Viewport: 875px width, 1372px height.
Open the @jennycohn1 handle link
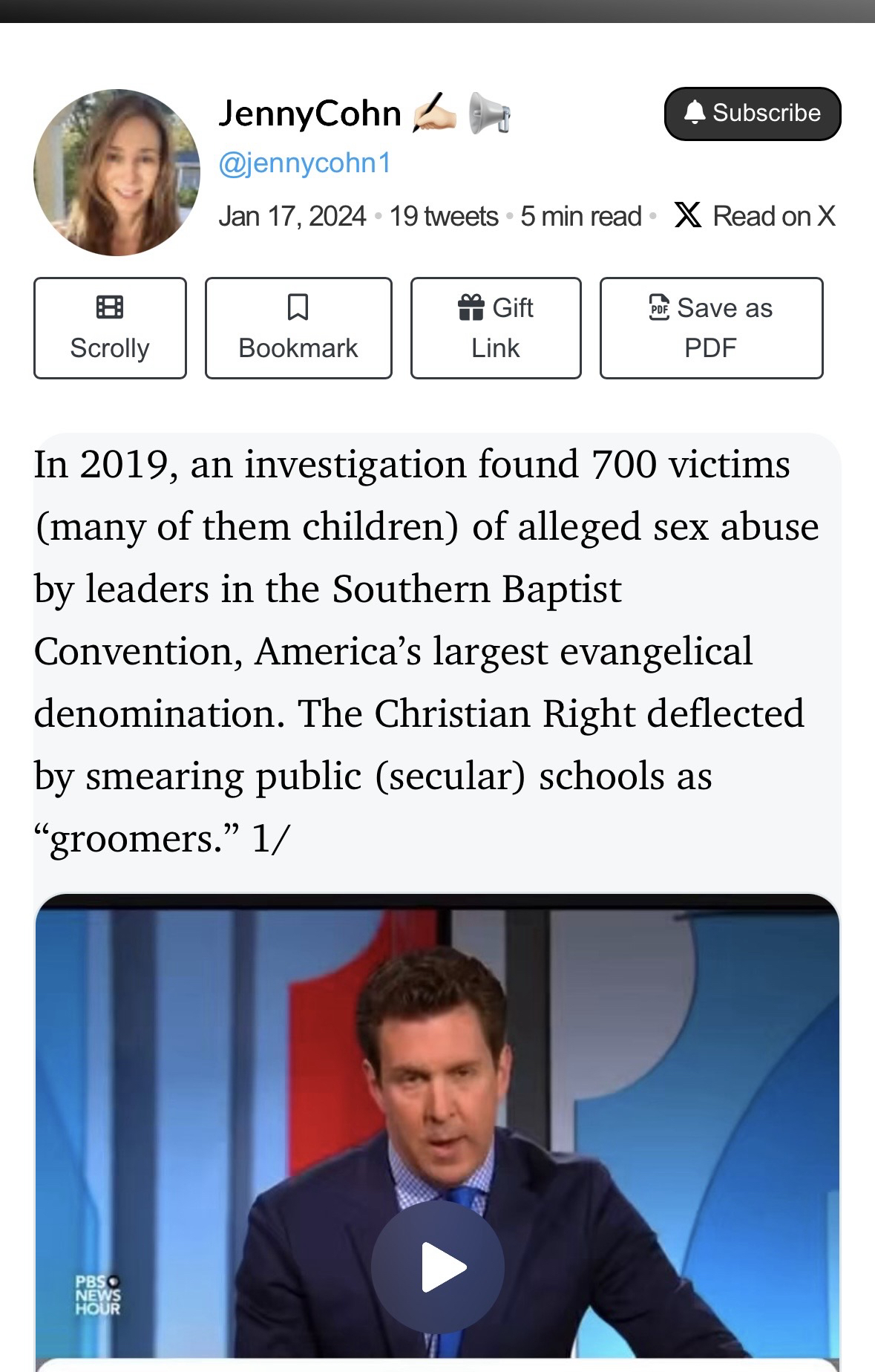[x=304, y=163]
